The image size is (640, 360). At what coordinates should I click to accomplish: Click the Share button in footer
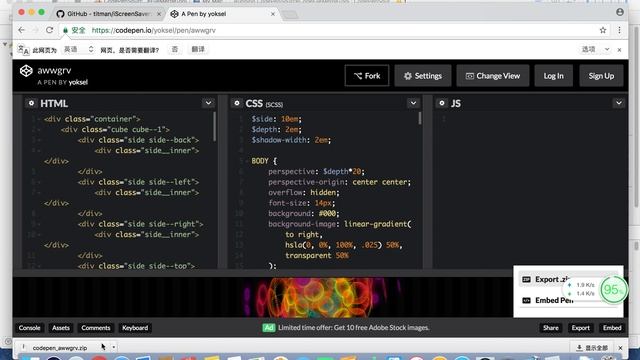[551, 328]
